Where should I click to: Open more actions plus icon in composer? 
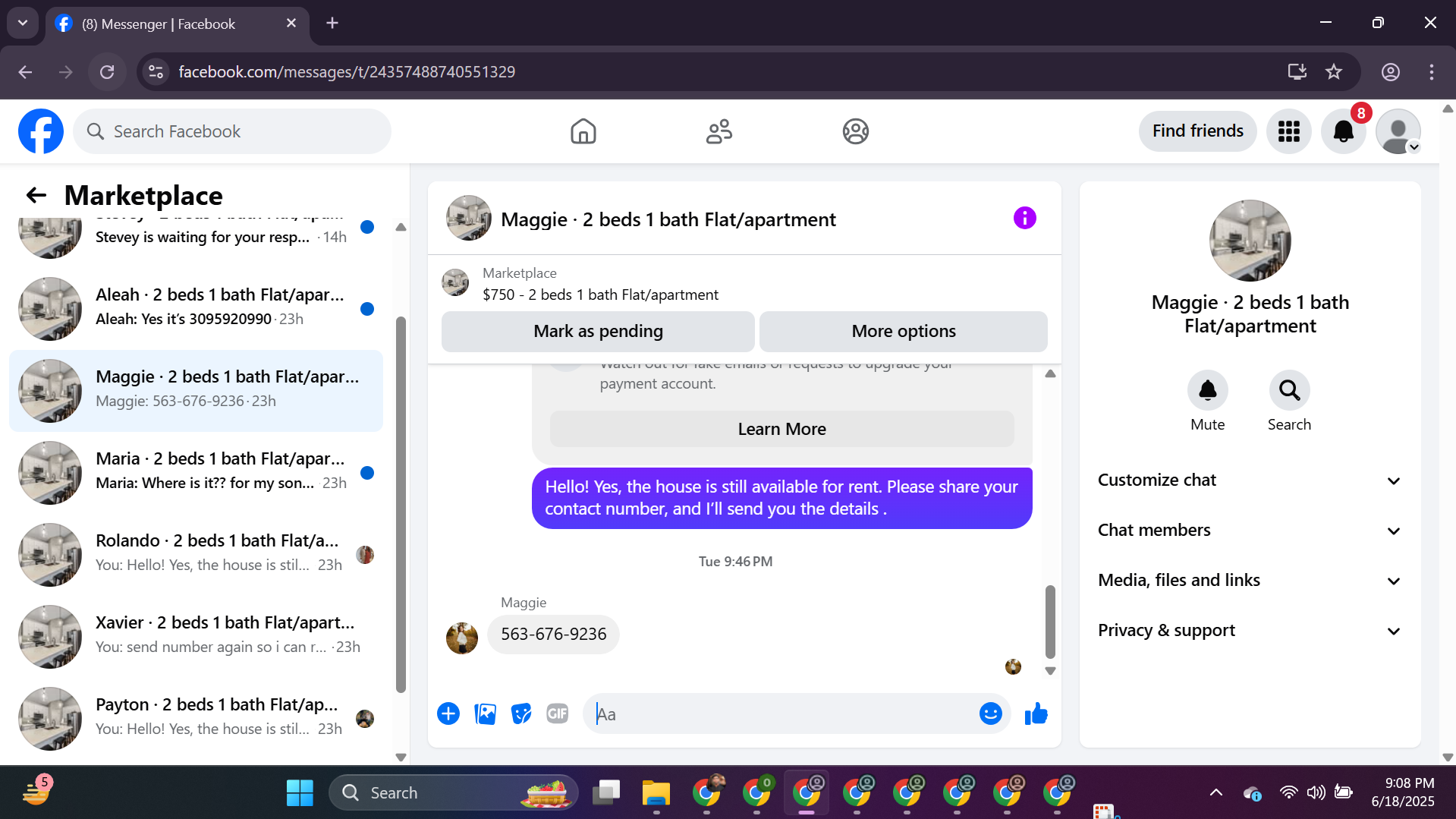(448, 713)
